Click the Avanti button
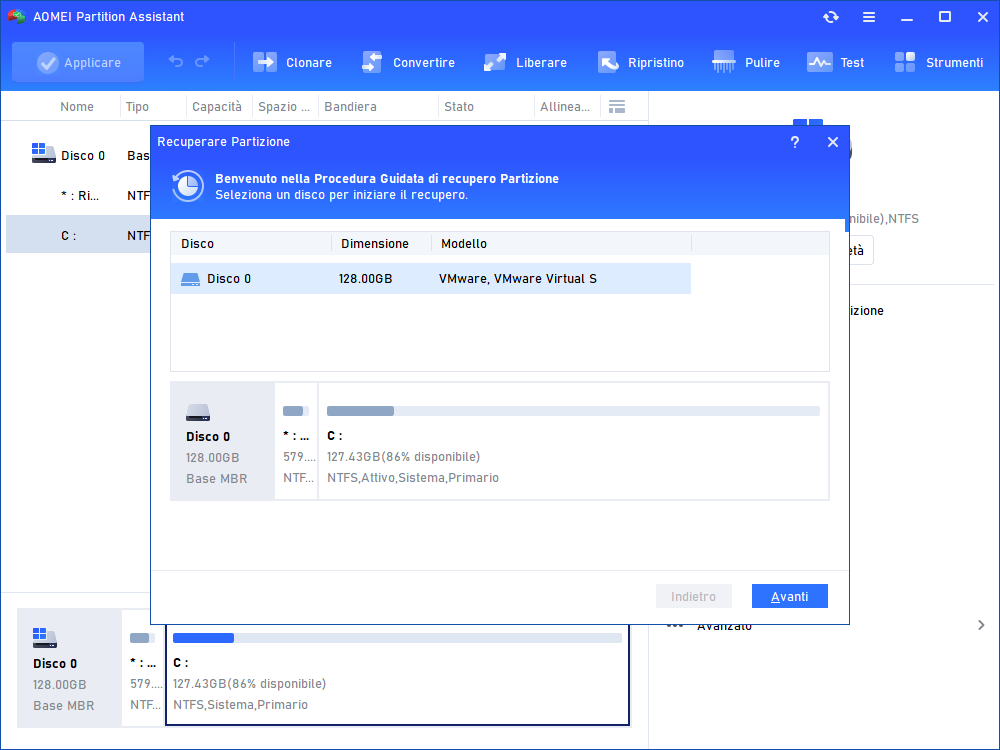Screen dimensions: 1000x750 [790, 596]
